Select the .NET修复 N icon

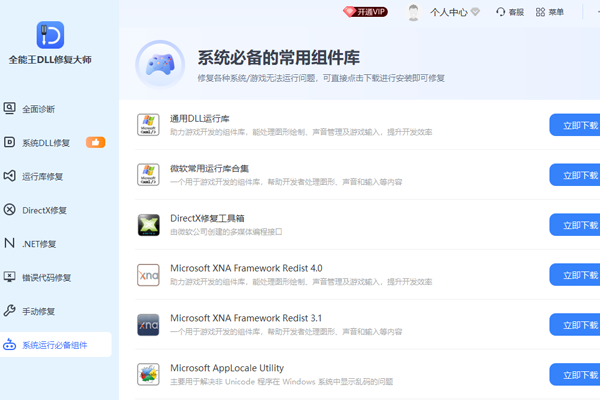pyautogui.click(x=10, y=243)
